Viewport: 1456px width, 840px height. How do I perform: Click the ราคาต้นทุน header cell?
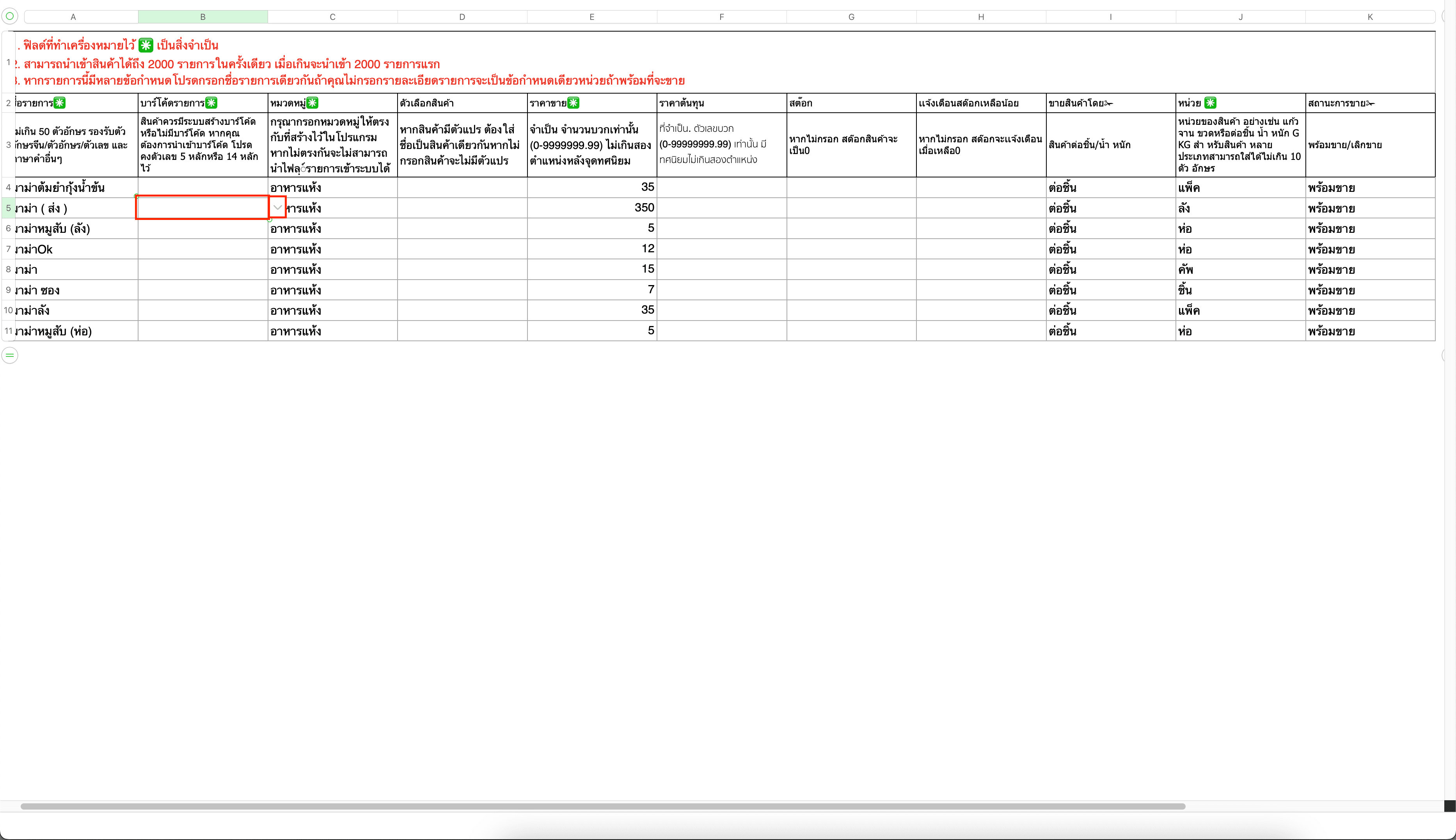pos(721,103)
